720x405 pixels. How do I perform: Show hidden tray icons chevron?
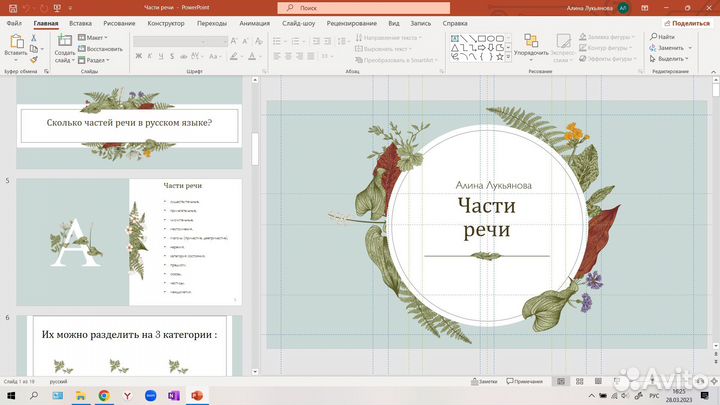pos(591,395)
